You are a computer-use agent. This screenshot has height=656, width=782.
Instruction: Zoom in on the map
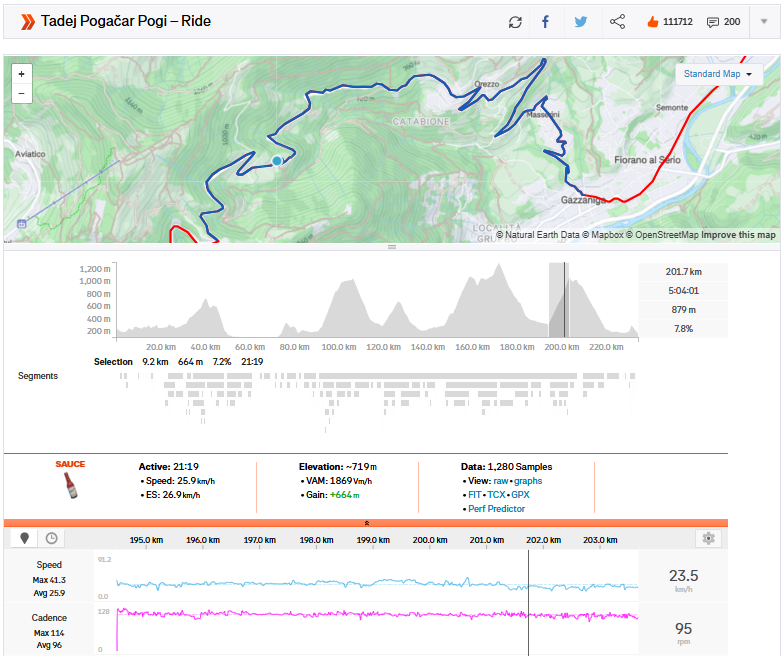(x=21, y=74)
